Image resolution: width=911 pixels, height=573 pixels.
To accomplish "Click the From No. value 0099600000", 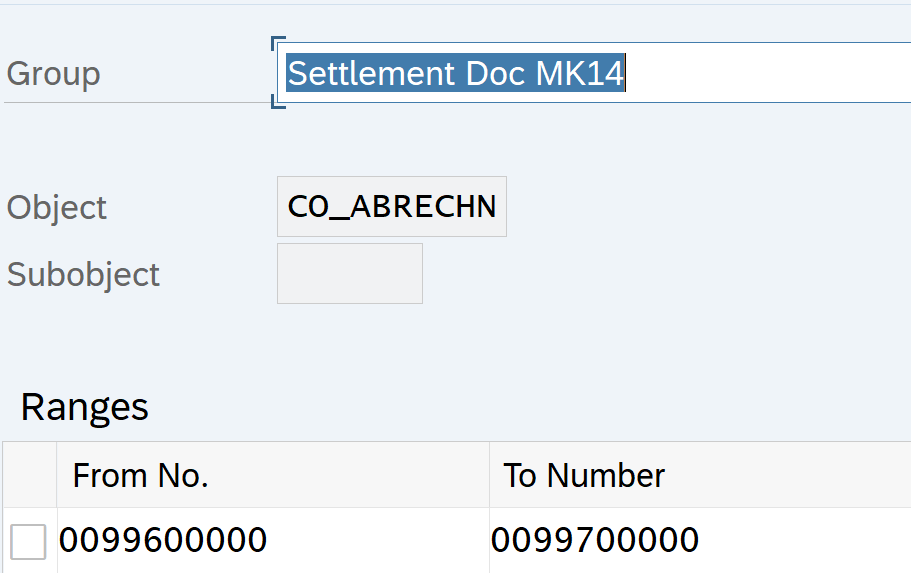I will (163, 541).
